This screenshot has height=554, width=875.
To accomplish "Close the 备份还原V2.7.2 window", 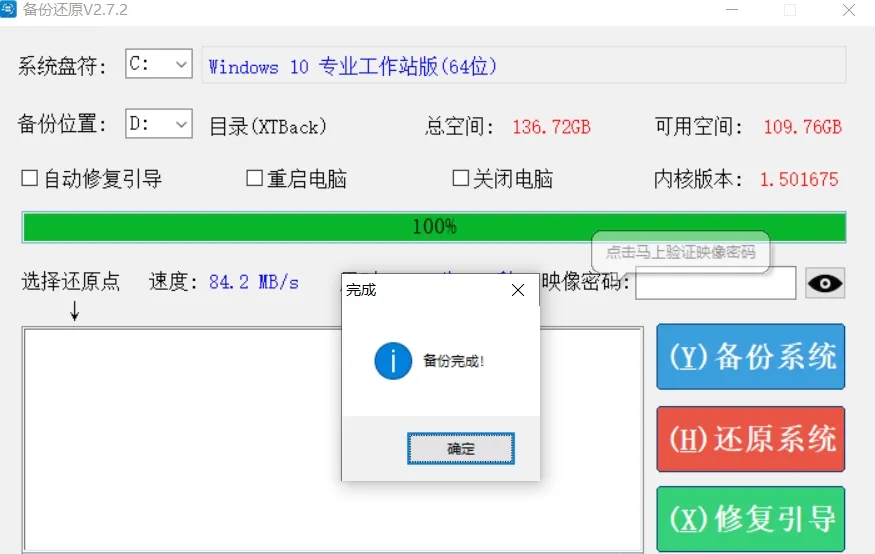I will point(849,9).
